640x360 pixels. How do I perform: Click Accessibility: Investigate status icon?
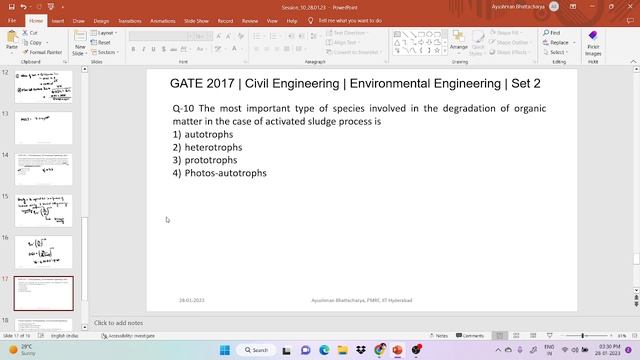pyautogui.click(x=128, y=336)
